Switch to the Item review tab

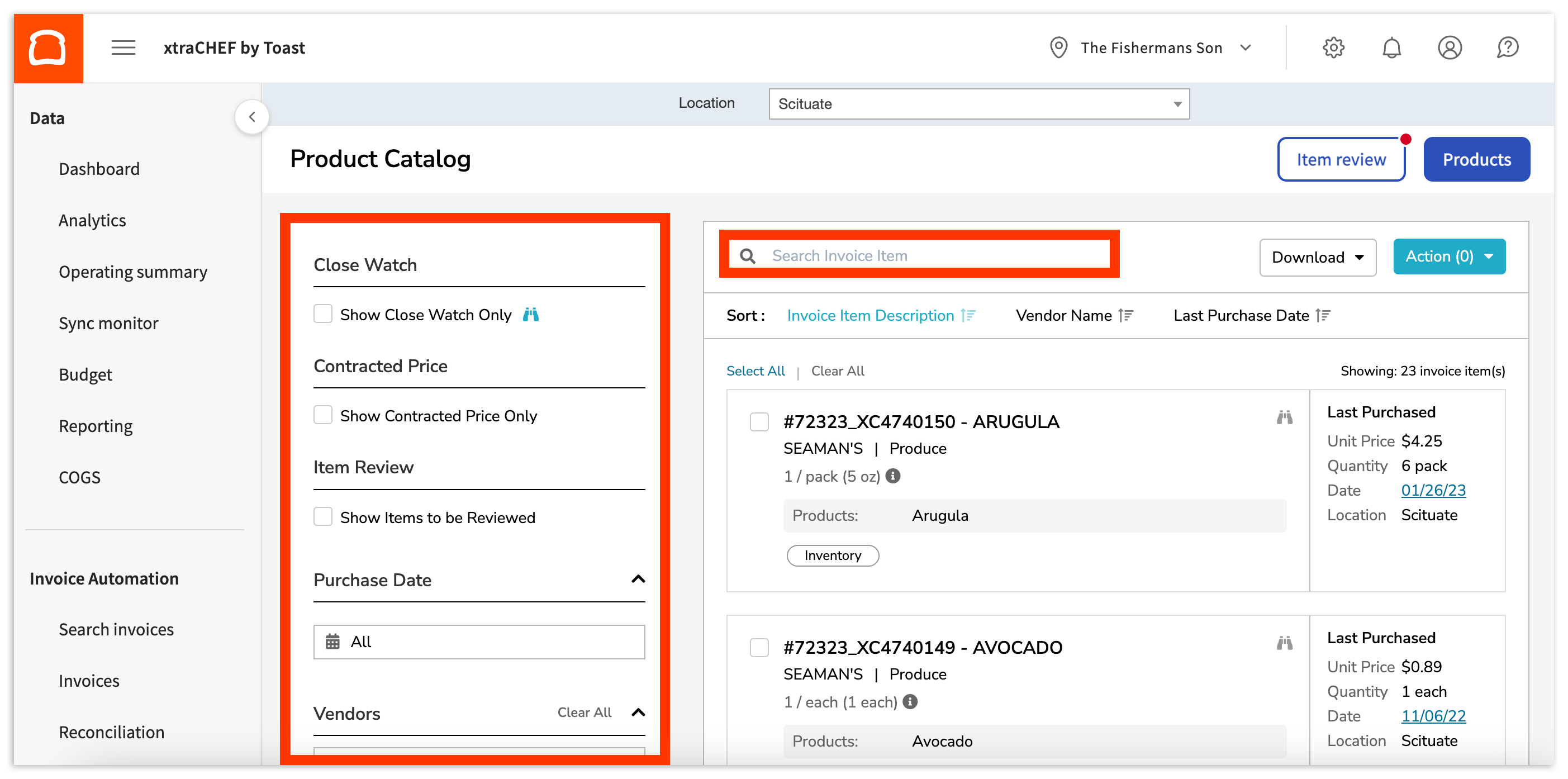click(1341, 159)
